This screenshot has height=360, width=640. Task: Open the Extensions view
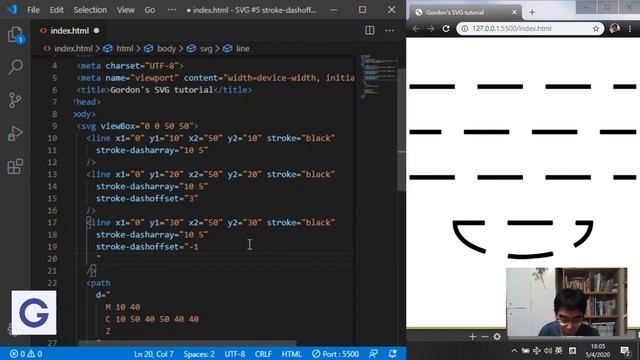16,167
